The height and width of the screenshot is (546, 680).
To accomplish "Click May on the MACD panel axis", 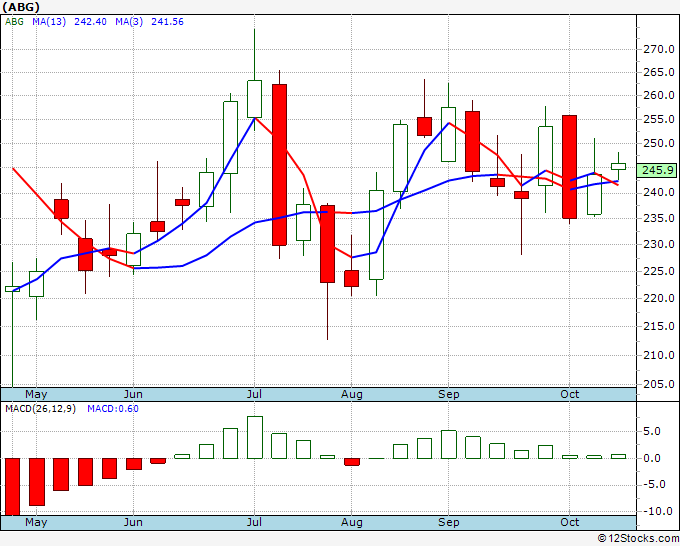I will tap(36, 522).
